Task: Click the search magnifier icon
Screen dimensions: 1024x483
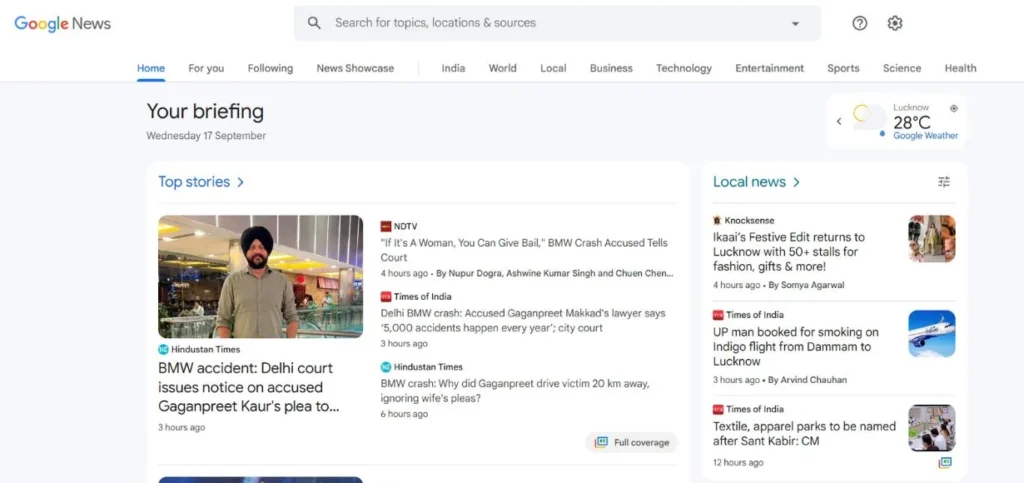Action: 314,23
